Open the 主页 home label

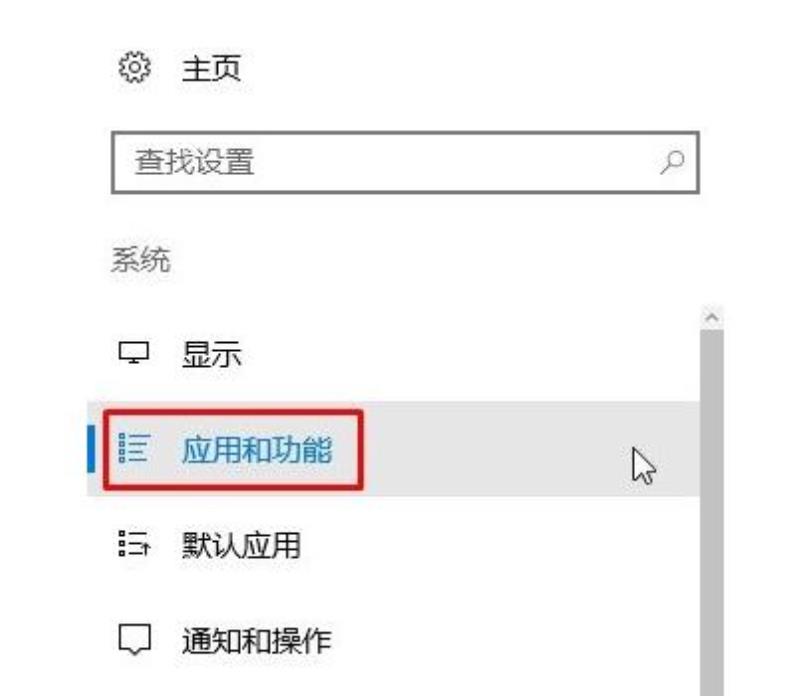click(212, 68)
